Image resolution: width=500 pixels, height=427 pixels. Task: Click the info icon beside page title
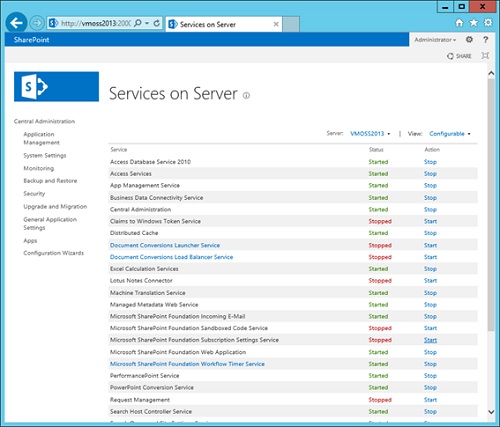click(246, 96)
